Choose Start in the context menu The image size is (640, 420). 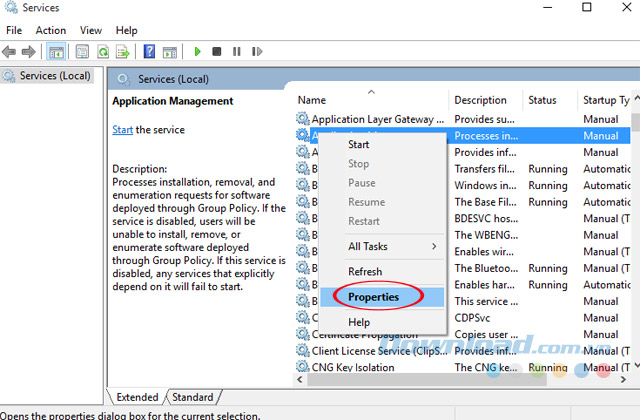click(382, 144)
